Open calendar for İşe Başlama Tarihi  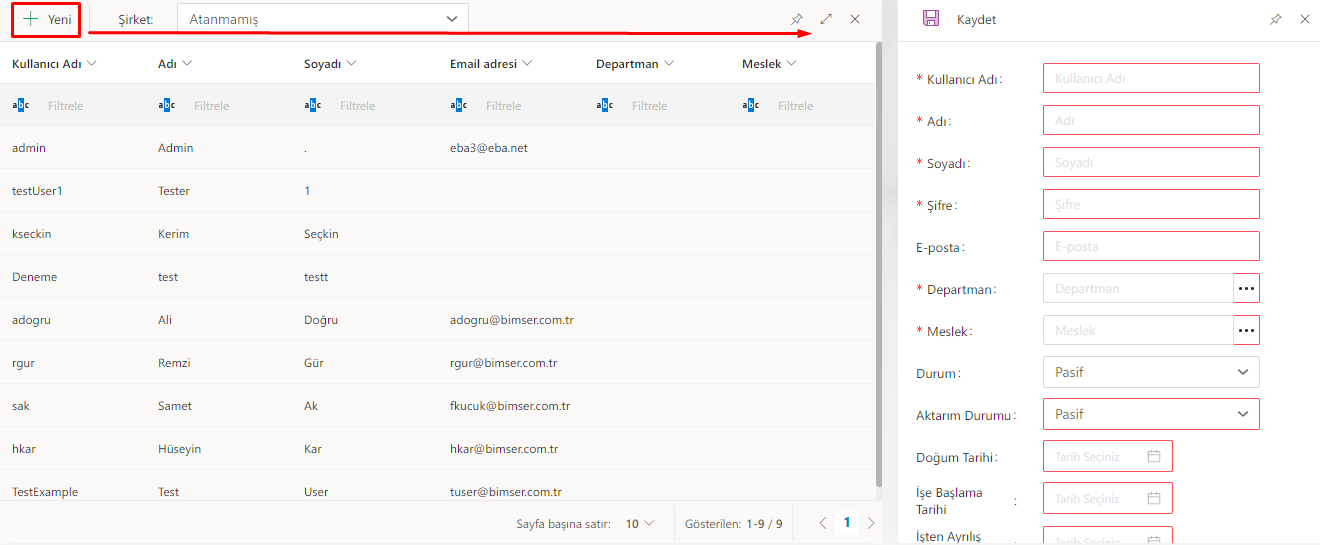click(x=1153, y=498)
